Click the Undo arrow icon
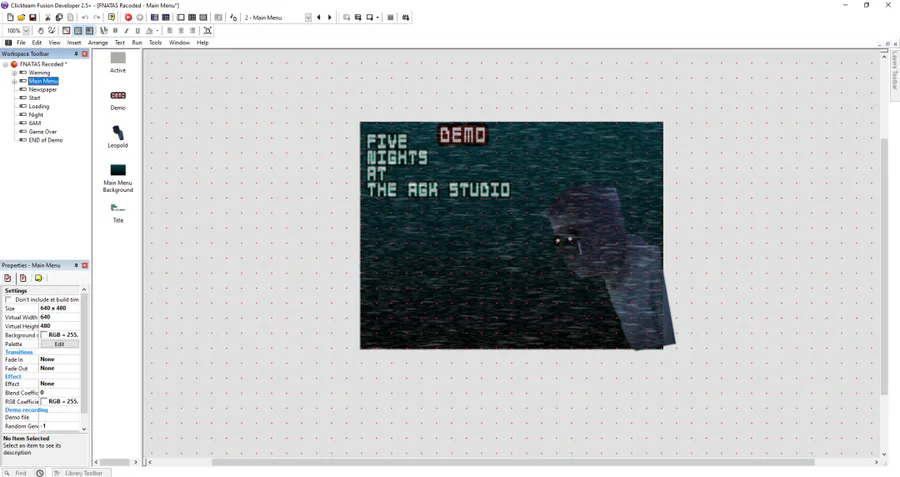The image size is (900, 477). coord(85,17)
